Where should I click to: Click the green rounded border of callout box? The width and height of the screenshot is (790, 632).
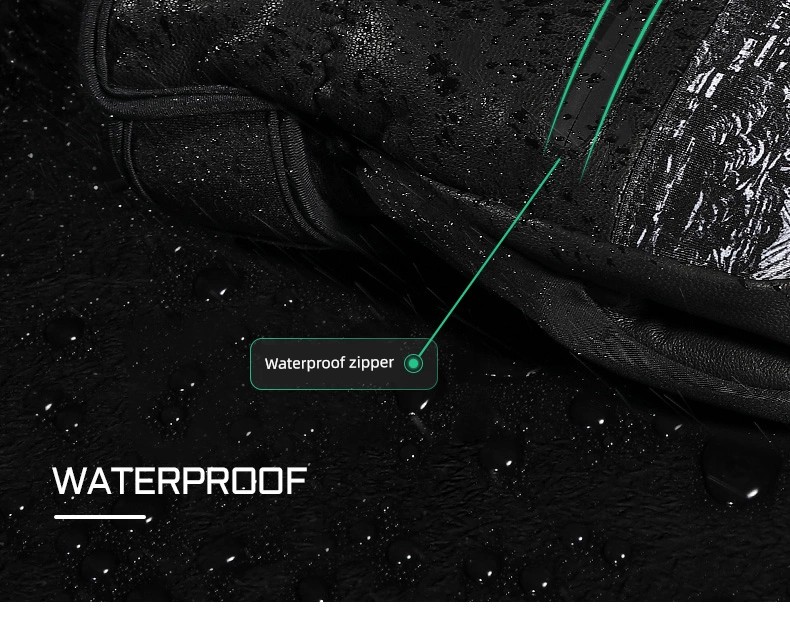(344, 339)
